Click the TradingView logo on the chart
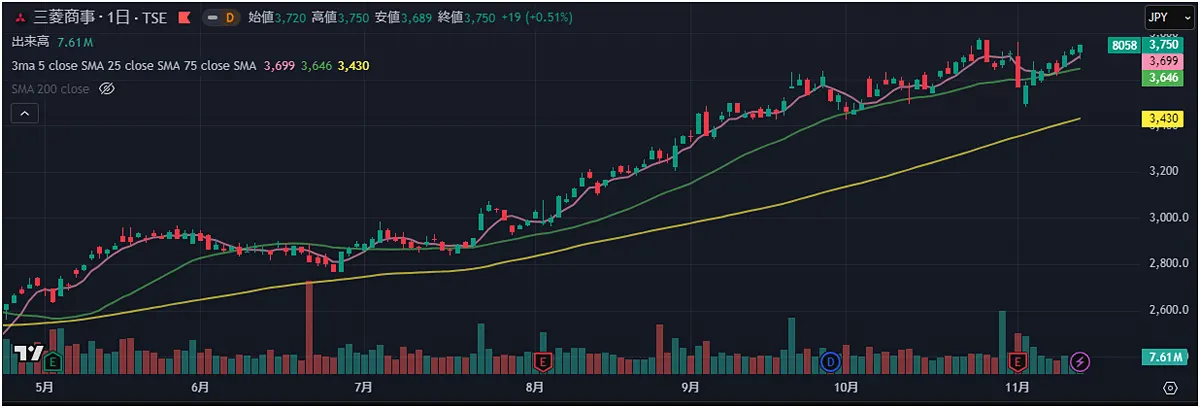The height and width of the screenshot is (408, 1200). click(x=30, y=354)
